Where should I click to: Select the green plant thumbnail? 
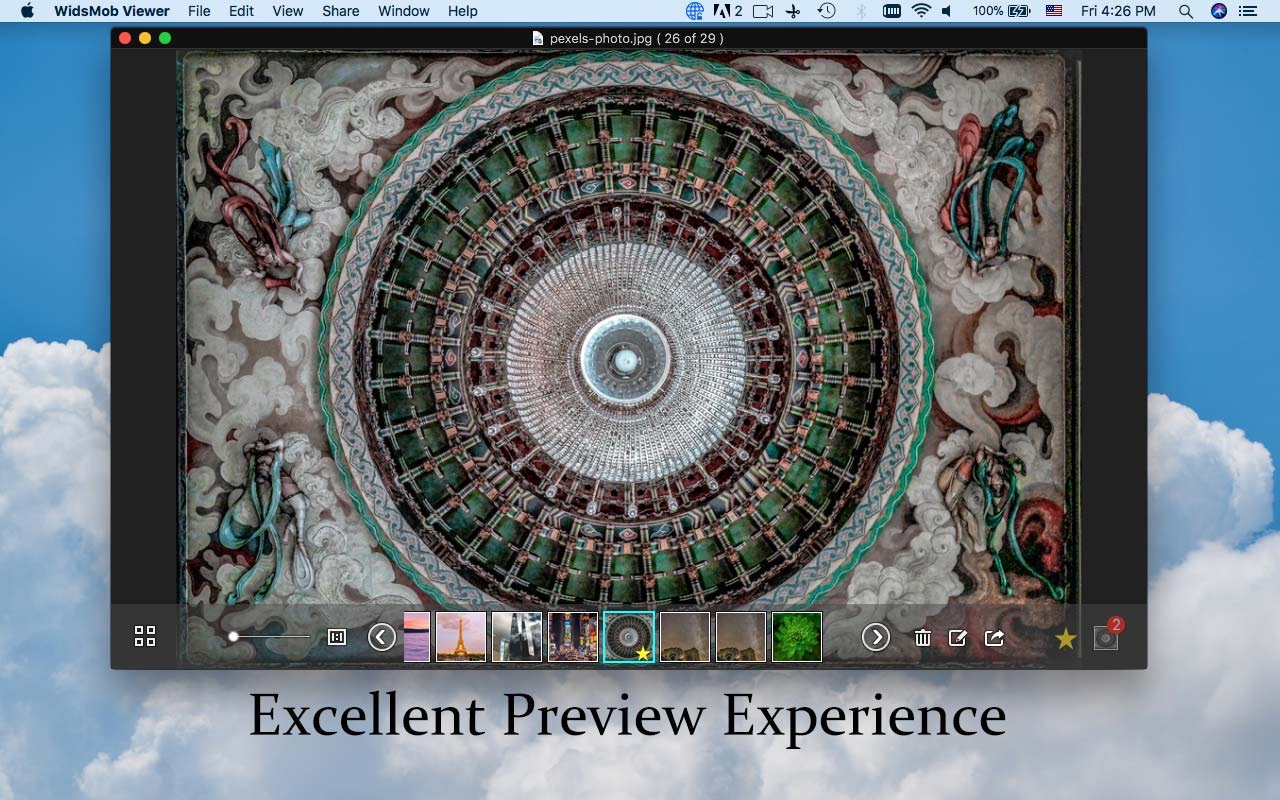797,637
